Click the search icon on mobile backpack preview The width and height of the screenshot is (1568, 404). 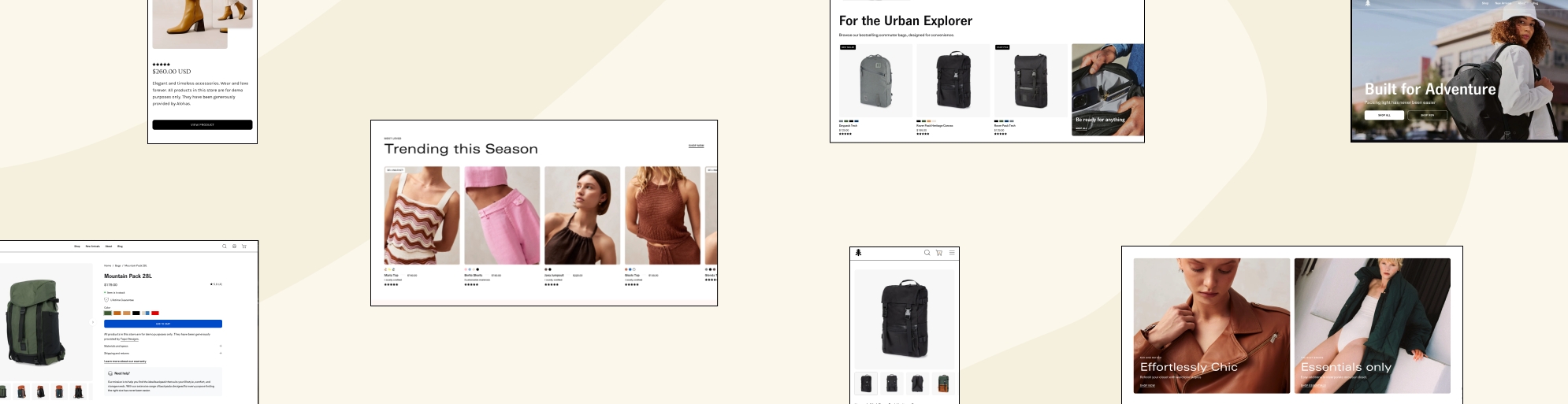pyautogui.click(x=927, y=253)
